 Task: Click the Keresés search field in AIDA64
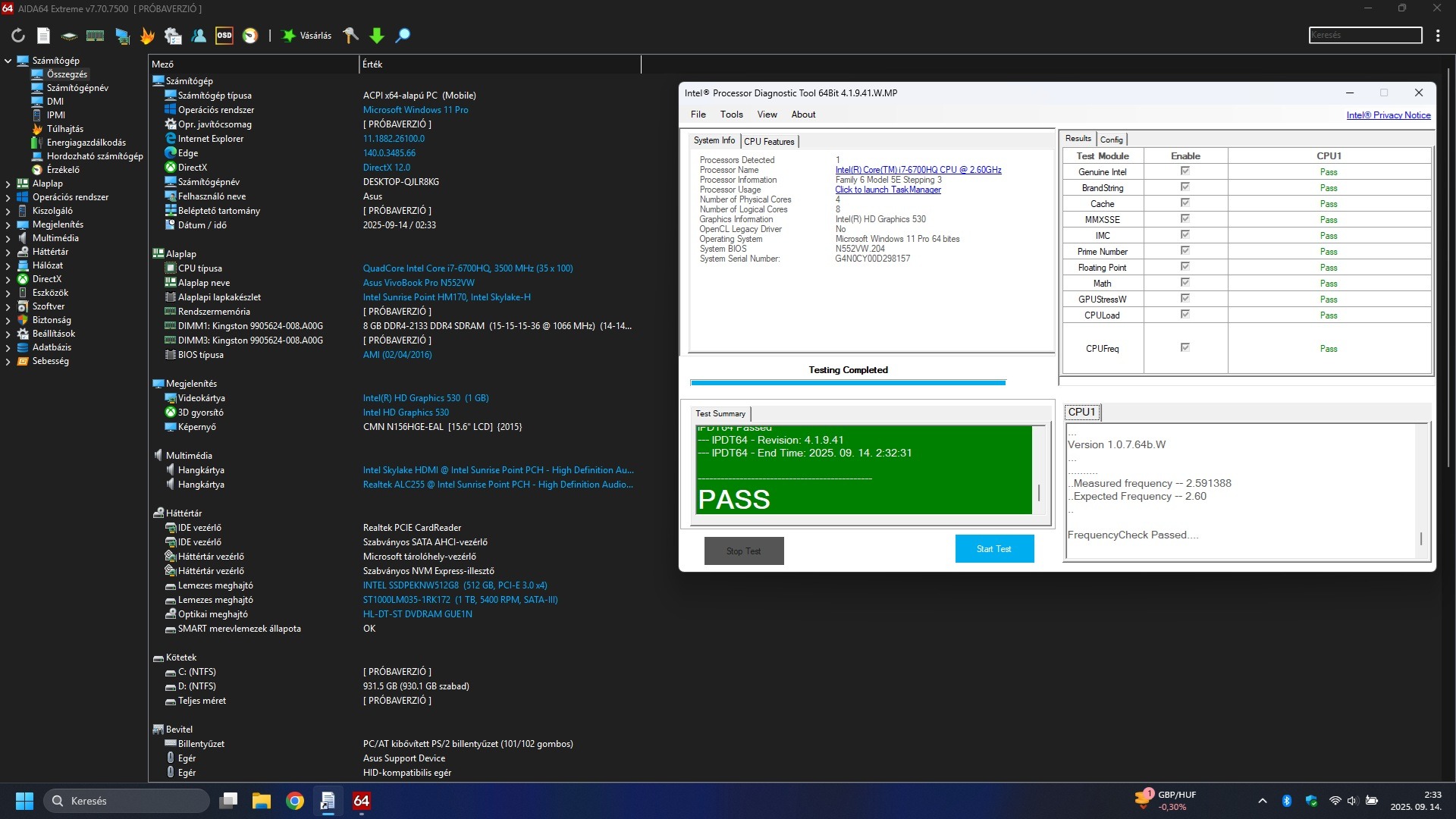pyautogui.click(x=1365, y=36)
